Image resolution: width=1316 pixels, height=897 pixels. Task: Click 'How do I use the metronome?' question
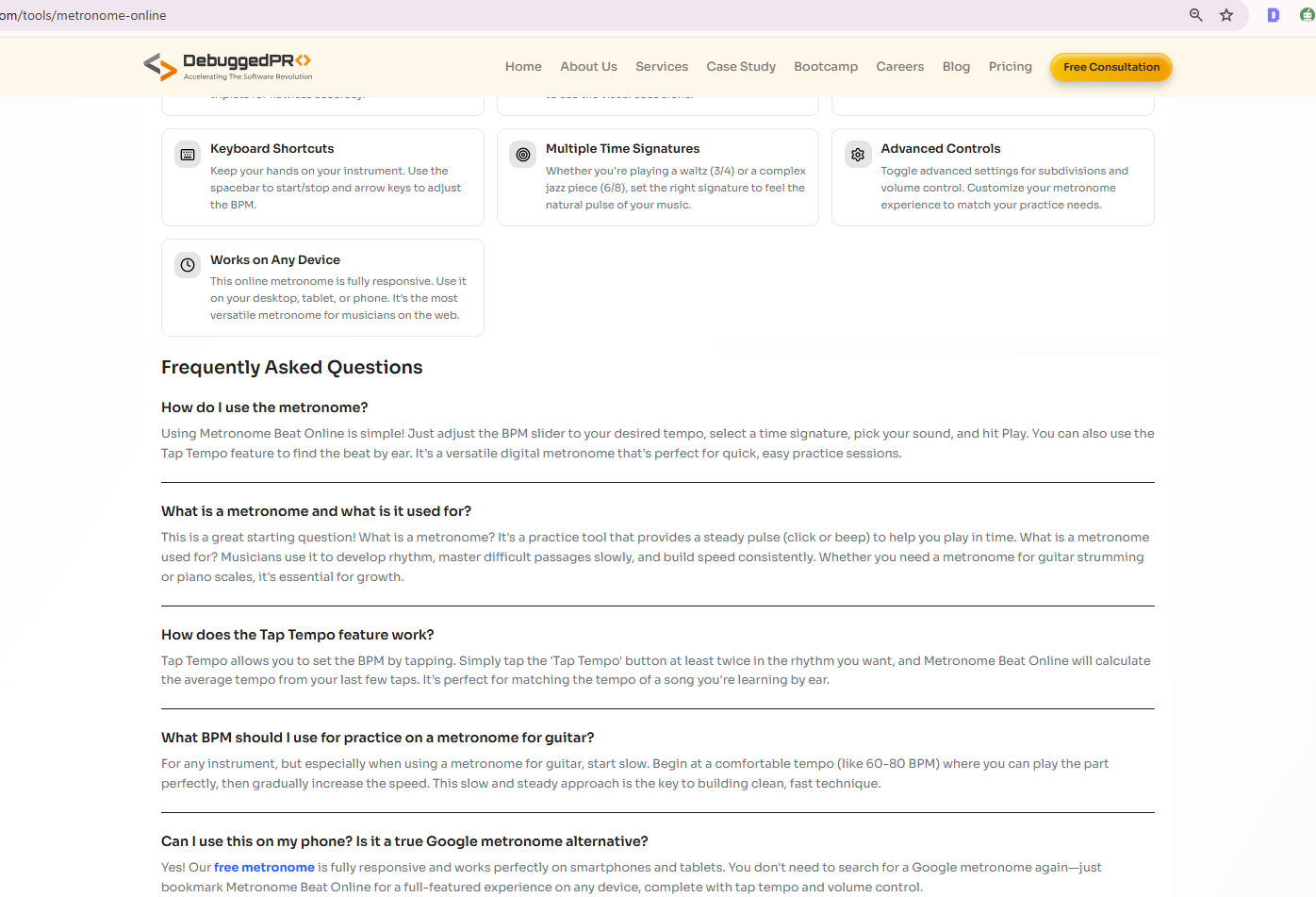tap(265, 407)
